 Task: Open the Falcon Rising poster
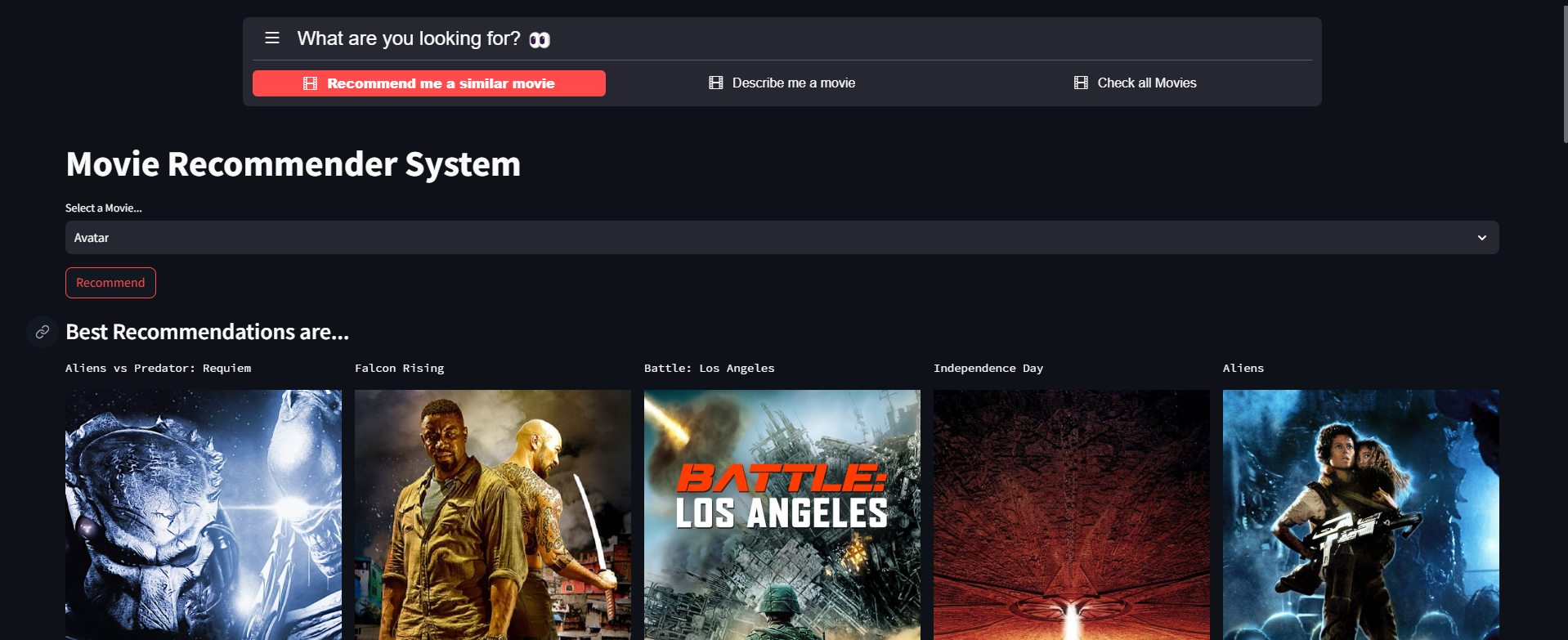pos(493,515)
